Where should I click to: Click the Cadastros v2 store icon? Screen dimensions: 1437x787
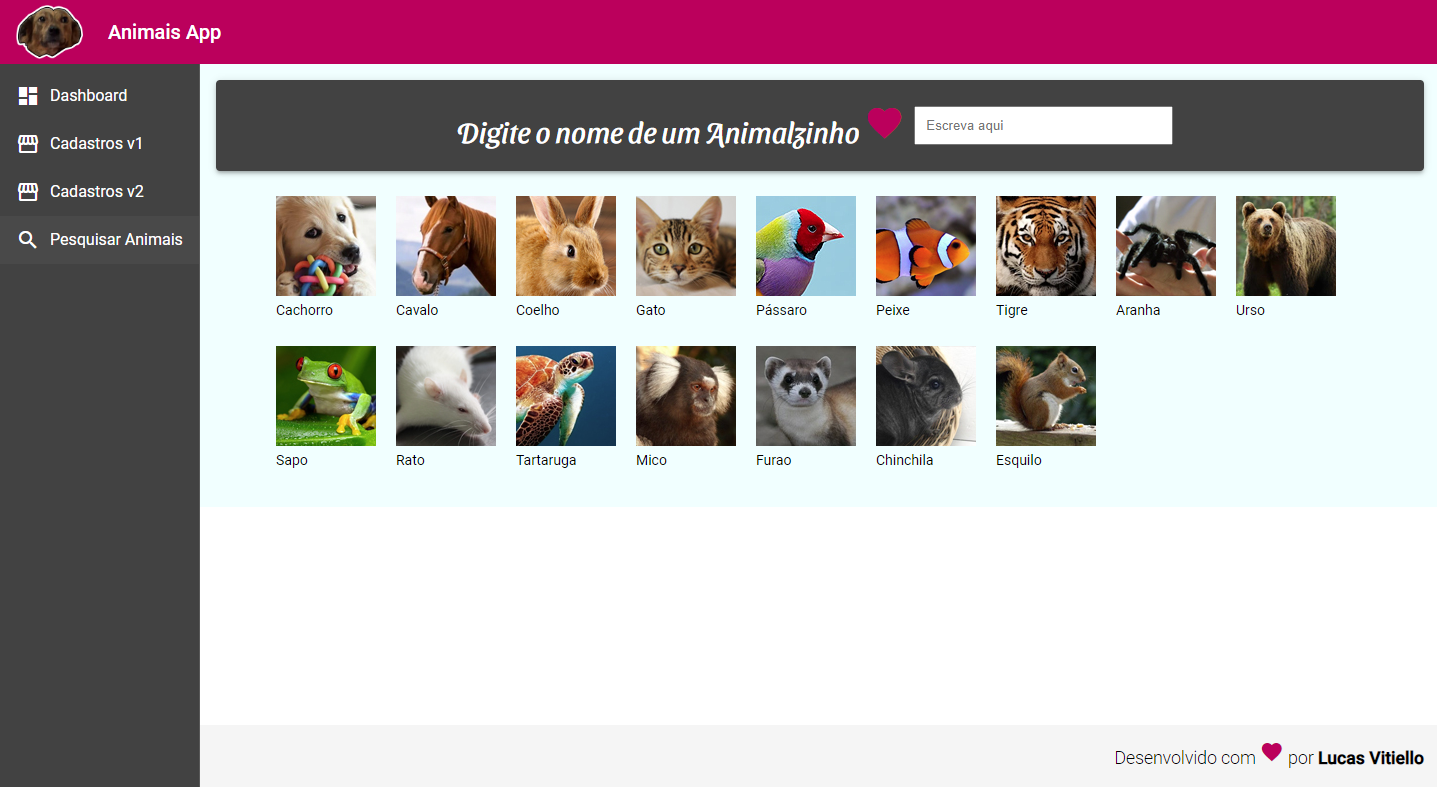[x=26, y=191]
